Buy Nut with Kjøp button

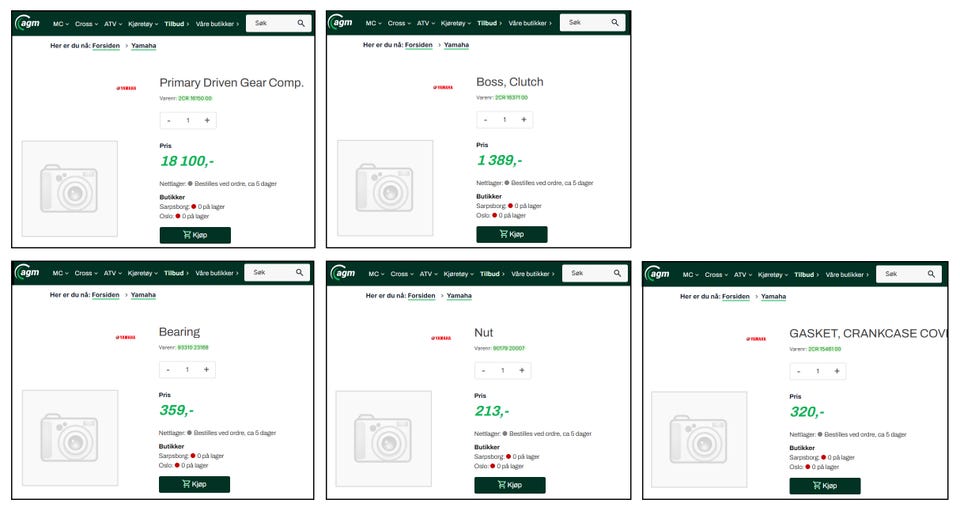510,485
